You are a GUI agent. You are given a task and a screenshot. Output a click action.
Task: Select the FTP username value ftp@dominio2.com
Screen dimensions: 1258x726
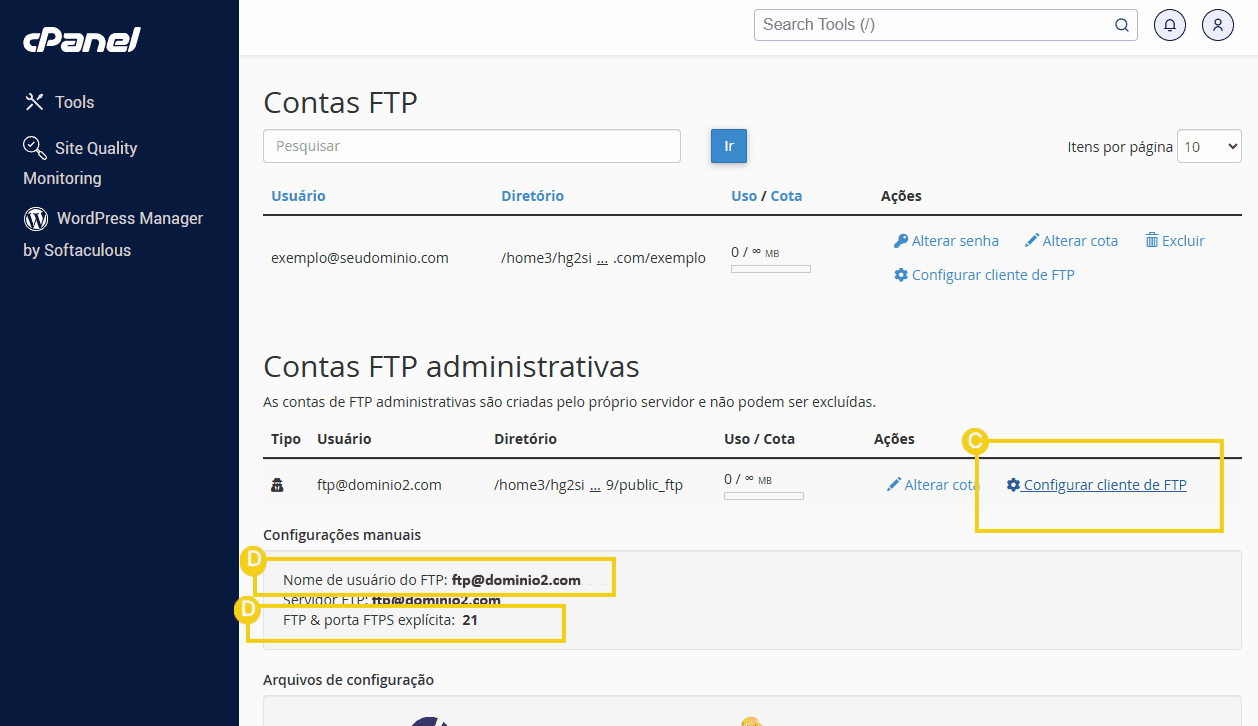[516, 580]
